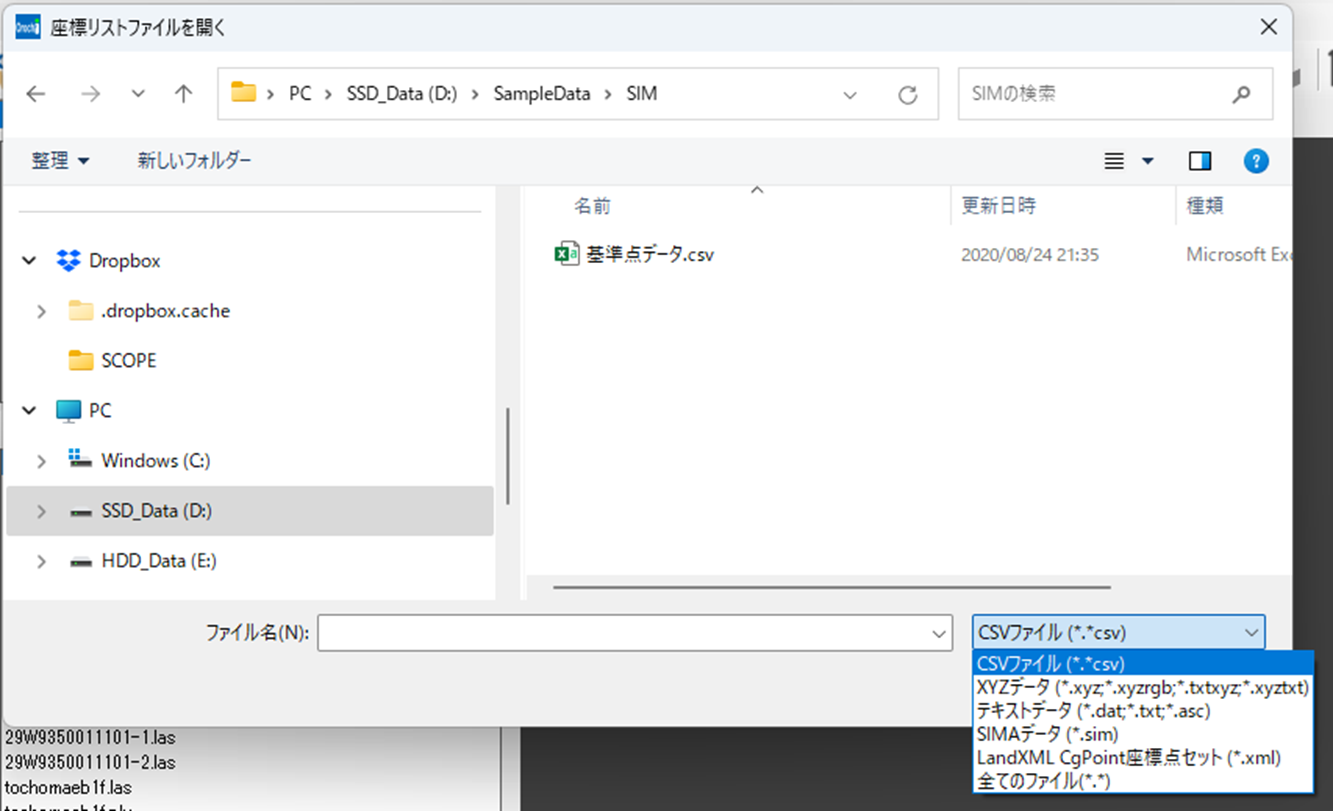The width and height of the screenshot is (1333, 811).
Task: Choose LandXML CgPoint座標点セット (*.xml) option
Action: [1143, 757]
